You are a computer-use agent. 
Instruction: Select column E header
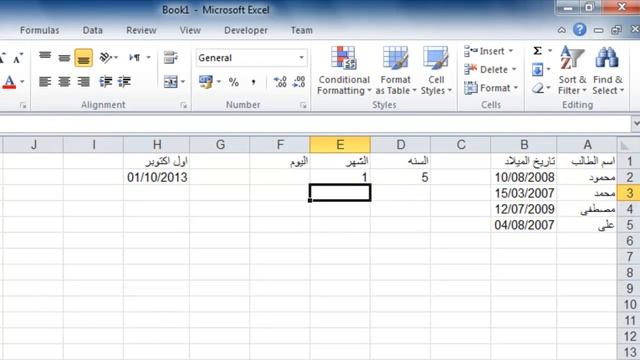[340, 144]
